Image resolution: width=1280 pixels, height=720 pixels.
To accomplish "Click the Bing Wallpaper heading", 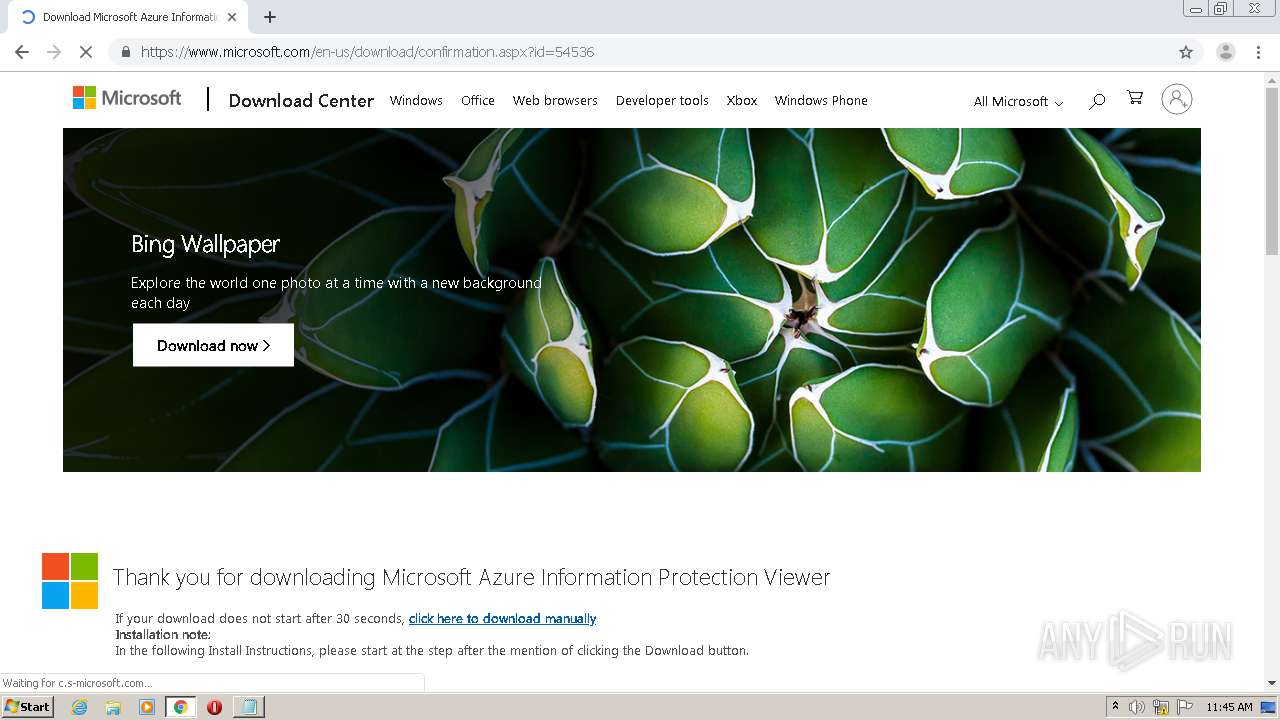I will (x=205, y=244).
